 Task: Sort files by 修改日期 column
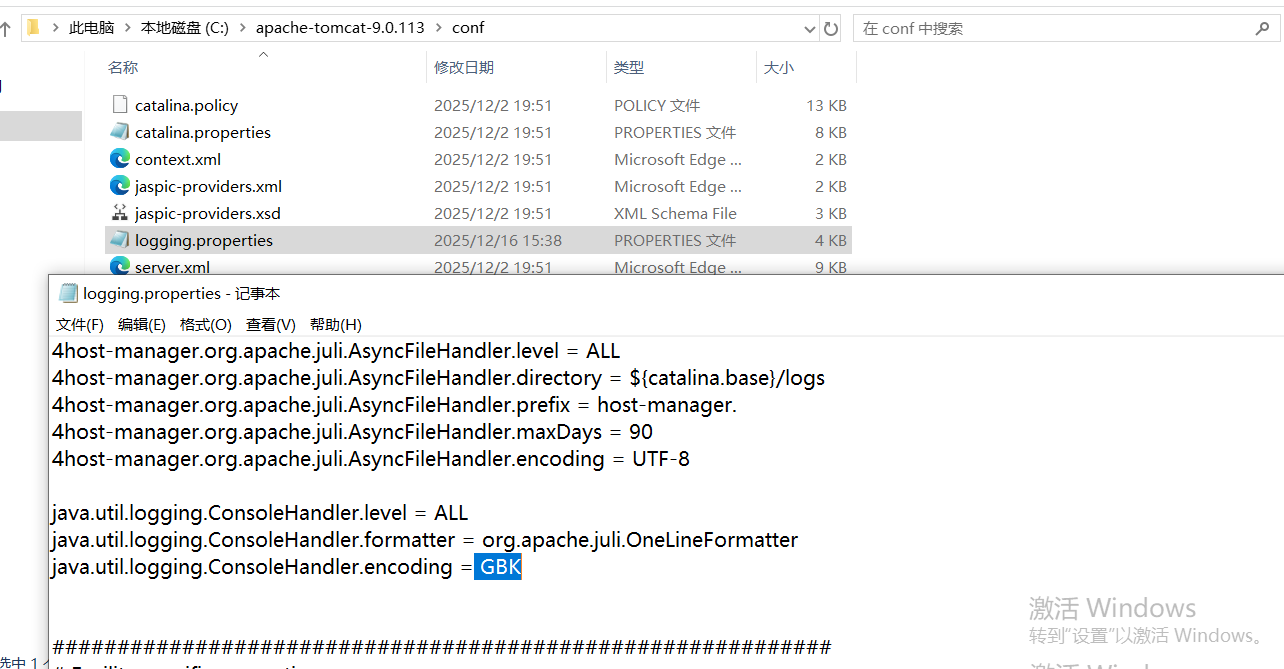[x=464, y=68]
